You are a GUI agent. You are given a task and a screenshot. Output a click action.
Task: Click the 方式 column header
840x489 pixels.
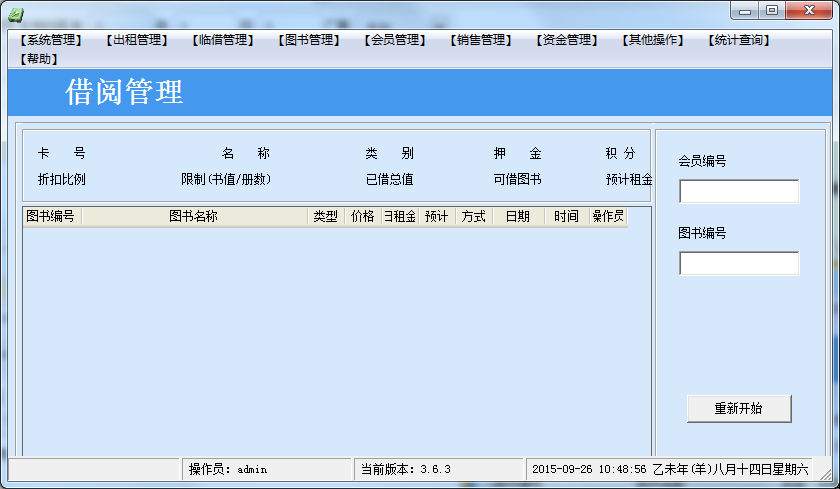(473, 216)
